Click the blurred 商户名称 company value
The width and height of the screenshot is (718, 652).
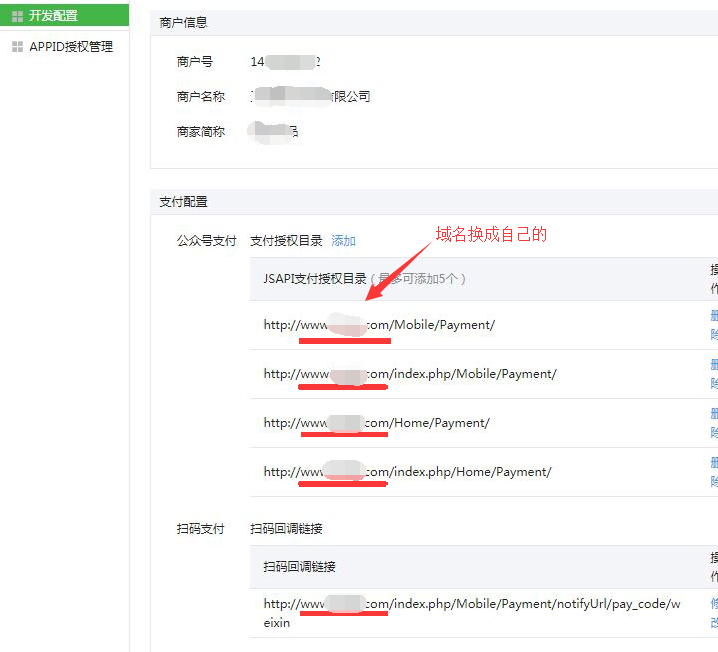click(x=310, y=97)
